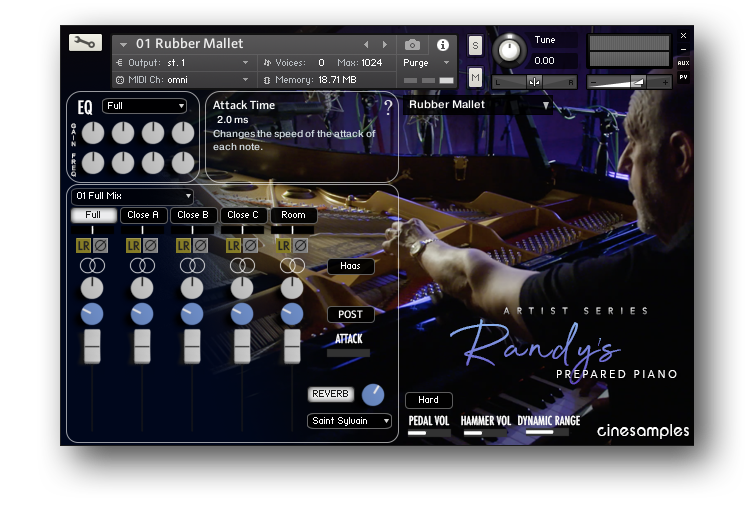Click the Tune value 0.00
Image resolution: width=754 pixels, height=506 pixels.
click(544, 61)
